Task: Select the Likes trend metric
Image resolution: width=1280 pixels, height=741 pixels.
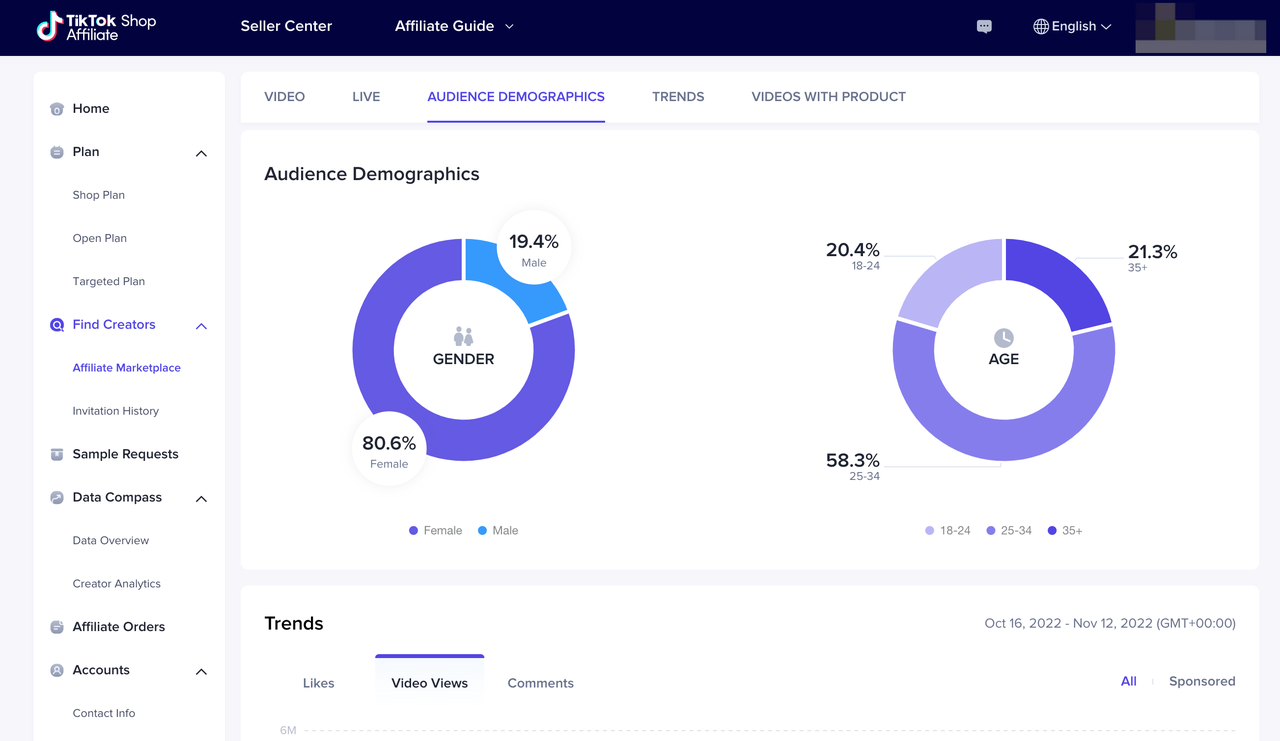Action: pos(318,684)
